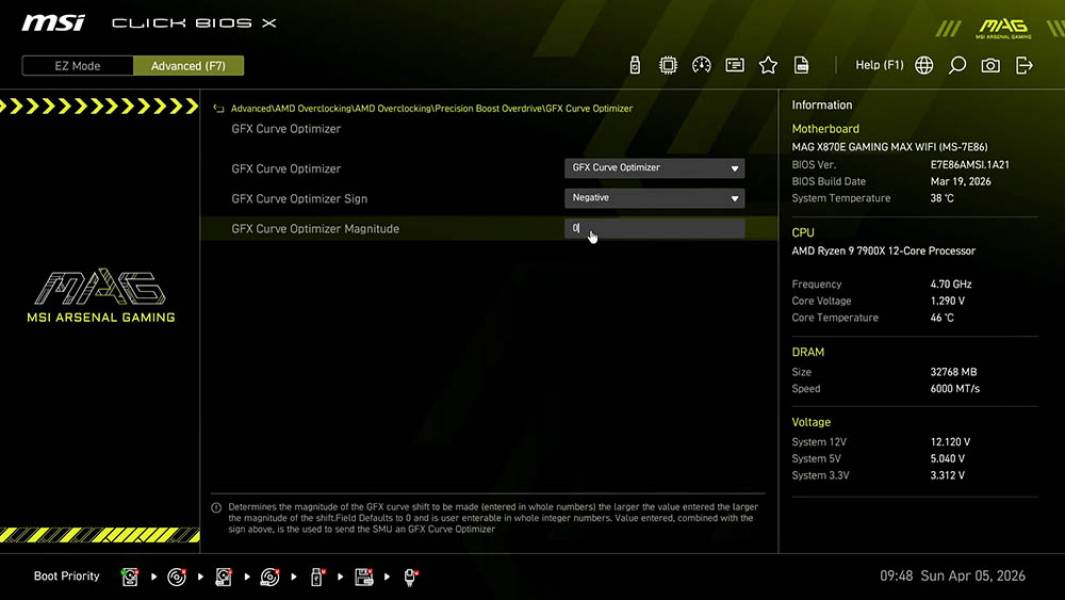The height and width of the screenshot is (600, 1065).
Task: Open BIOS search with the magnifier icon
Action: [x=956, y=64]
